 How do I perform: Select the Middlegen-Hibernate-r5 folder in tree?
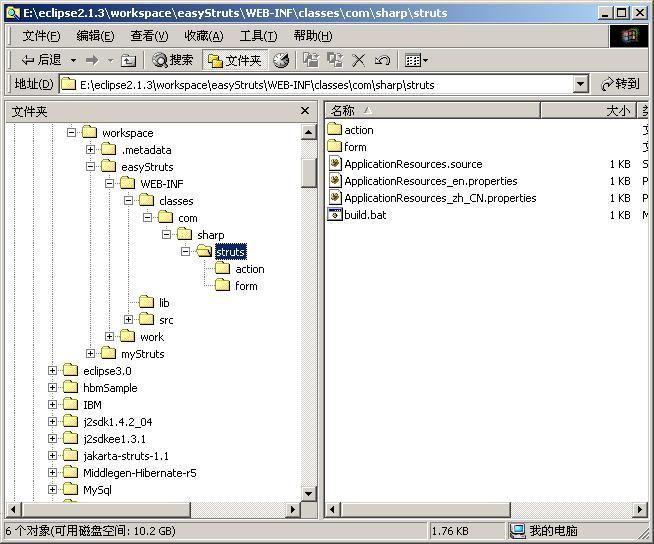point(139,473)
